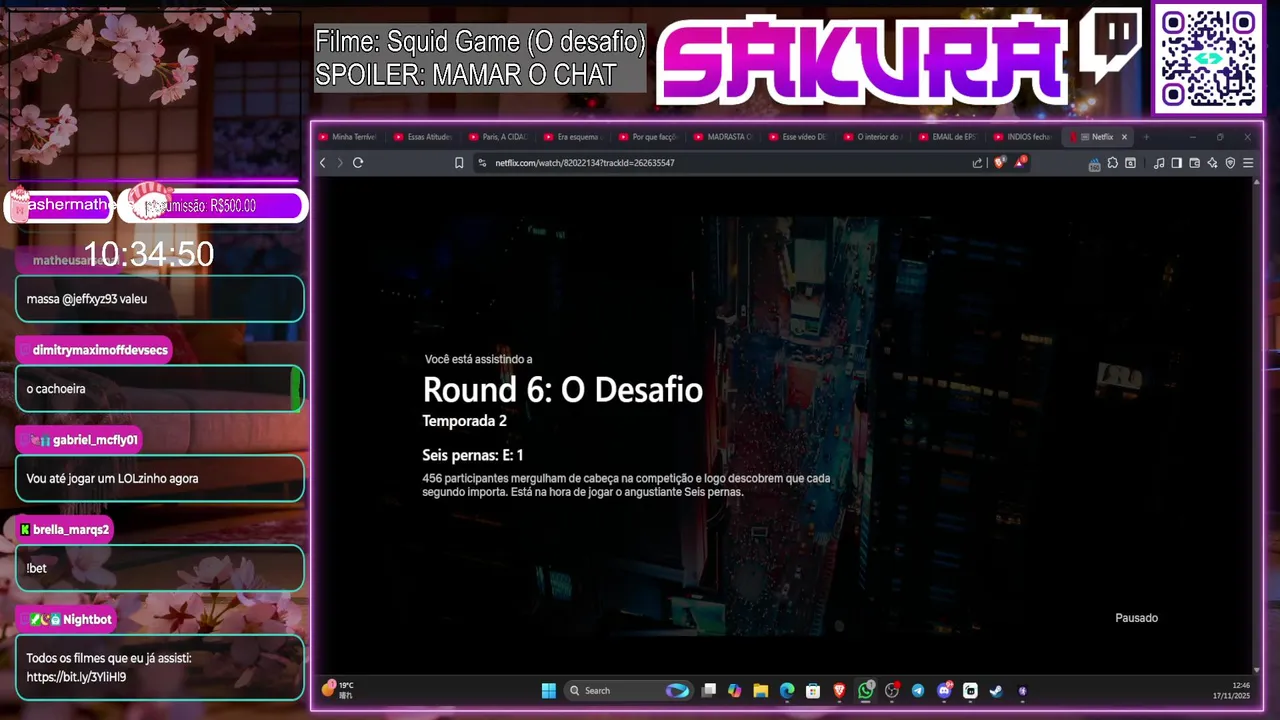Switch to the 'Essas Atitudes' tab

click(422, 137)
